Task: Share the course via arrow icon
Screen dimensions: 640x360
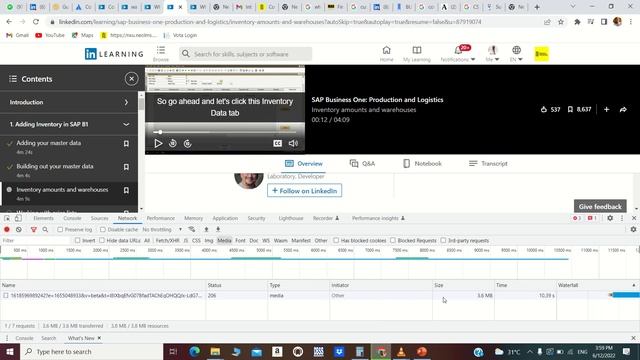Action: click(623, 109)
